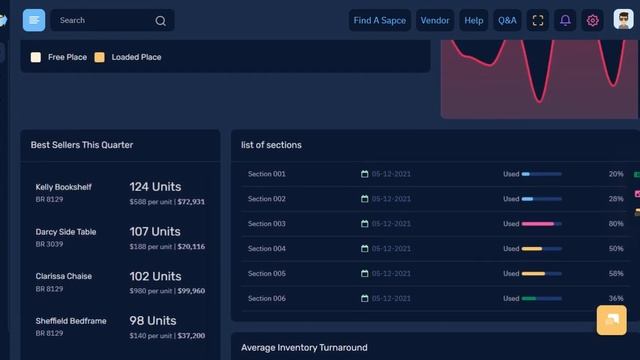The width and height of the screenshot is (640, 360).
Task: Click the 98 Units figure
Action: 153,321
